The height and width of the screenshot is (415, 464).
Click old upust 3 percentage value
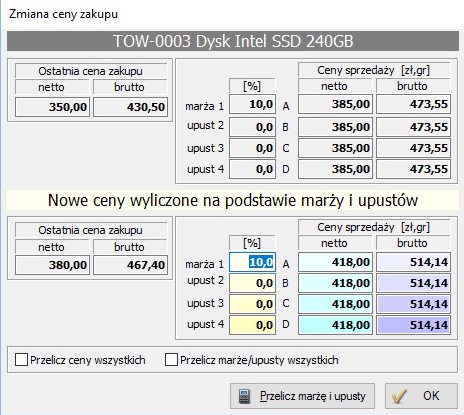point(252,148)
